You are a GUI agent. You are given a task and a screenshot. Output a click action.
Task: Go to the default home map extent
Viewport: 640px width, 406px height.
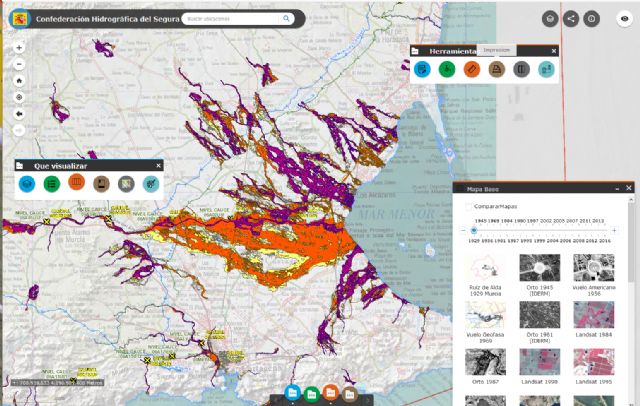pyautogui.click(x=19, y=81)
